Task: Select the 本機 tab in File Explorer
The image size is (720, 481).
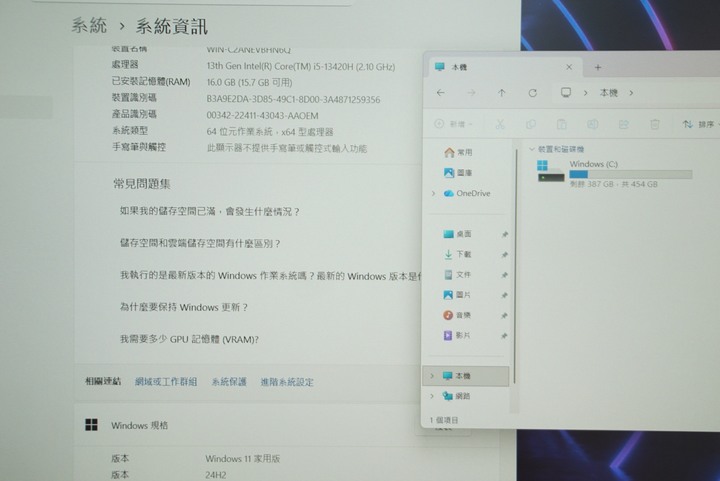Action: pyautogui.click(x=500, y=67)
